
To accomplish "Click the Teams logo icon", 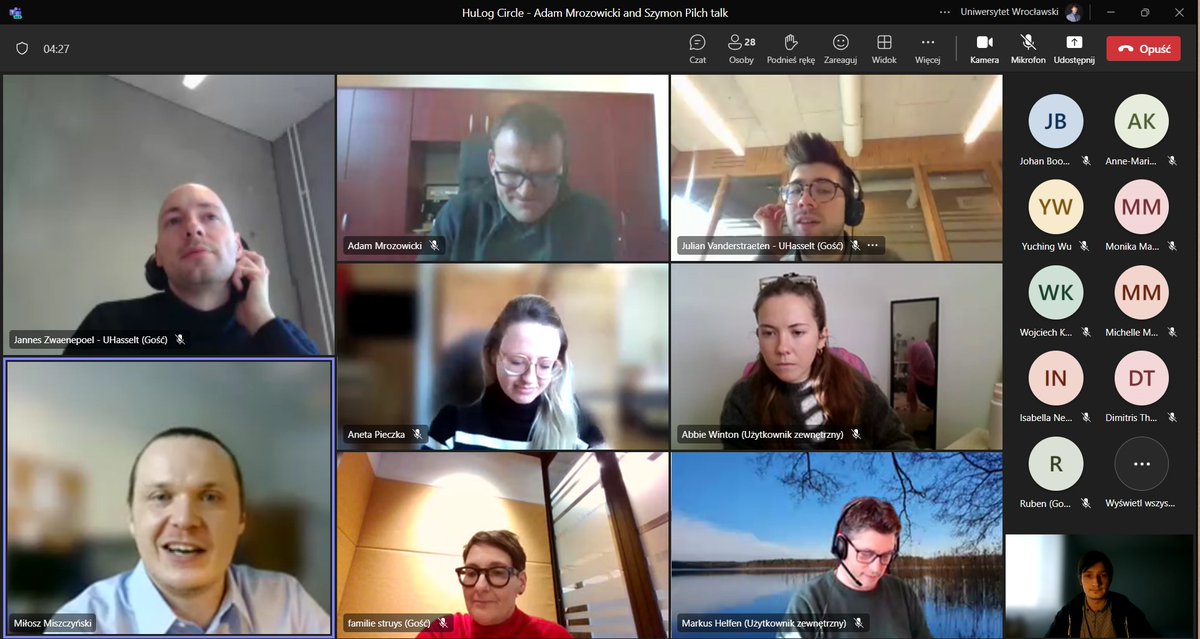I will point(15,12).
